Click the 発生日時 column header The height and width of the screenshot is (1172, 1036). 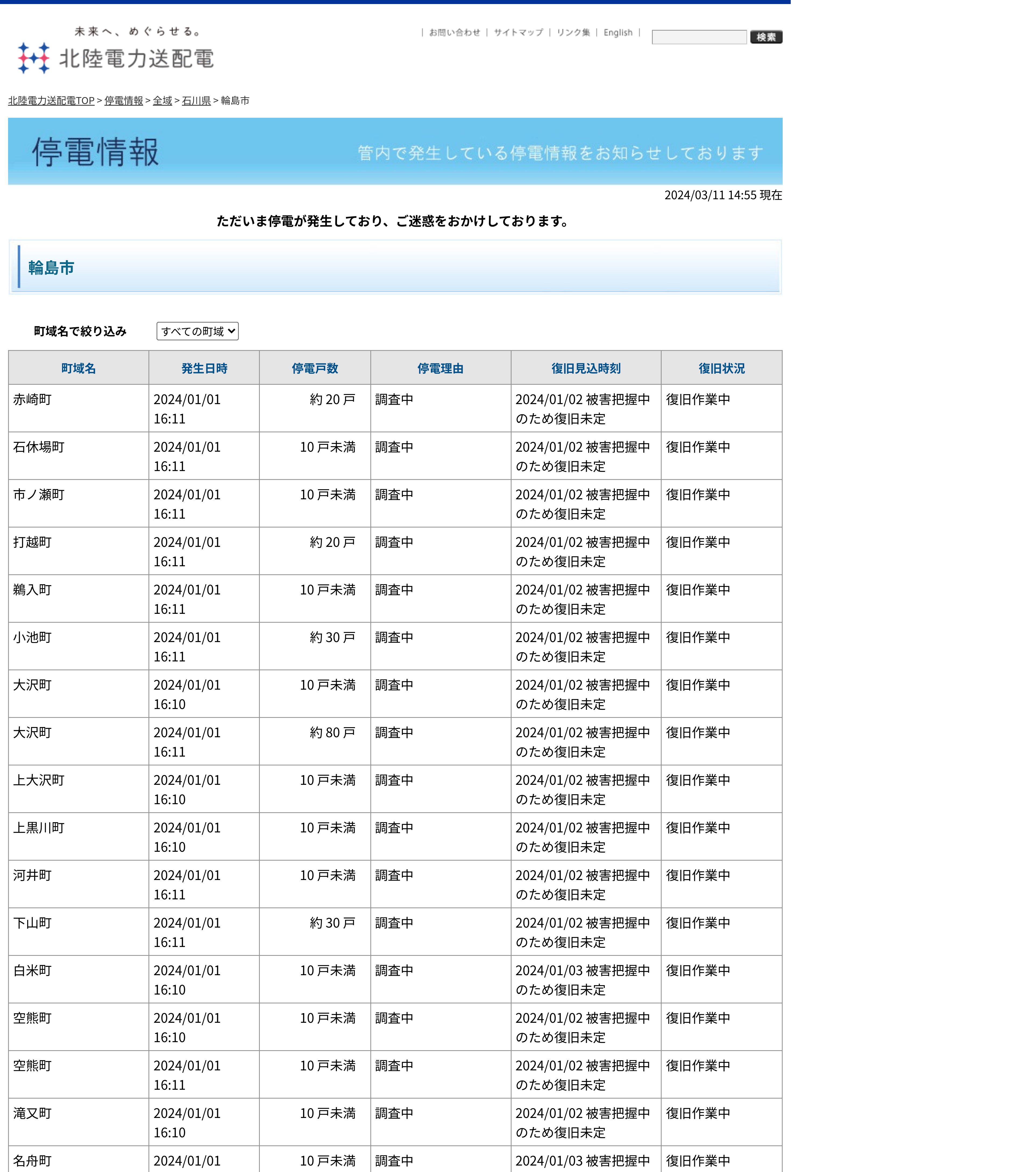pos(204,368)
